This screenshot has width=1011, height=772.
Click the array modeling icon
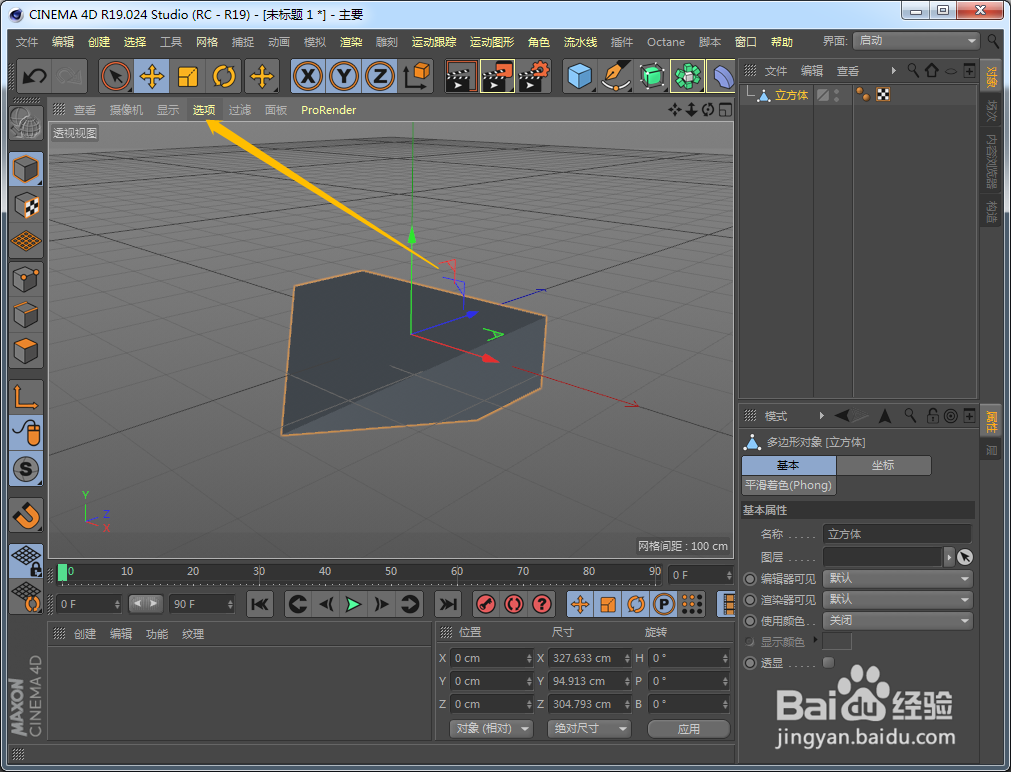(x=687, y=77)
